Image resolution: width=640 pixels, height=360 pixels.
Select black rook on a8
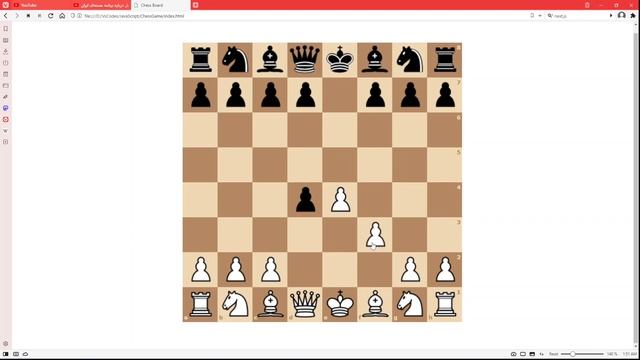pyautogui.click(x=200, y=60)
